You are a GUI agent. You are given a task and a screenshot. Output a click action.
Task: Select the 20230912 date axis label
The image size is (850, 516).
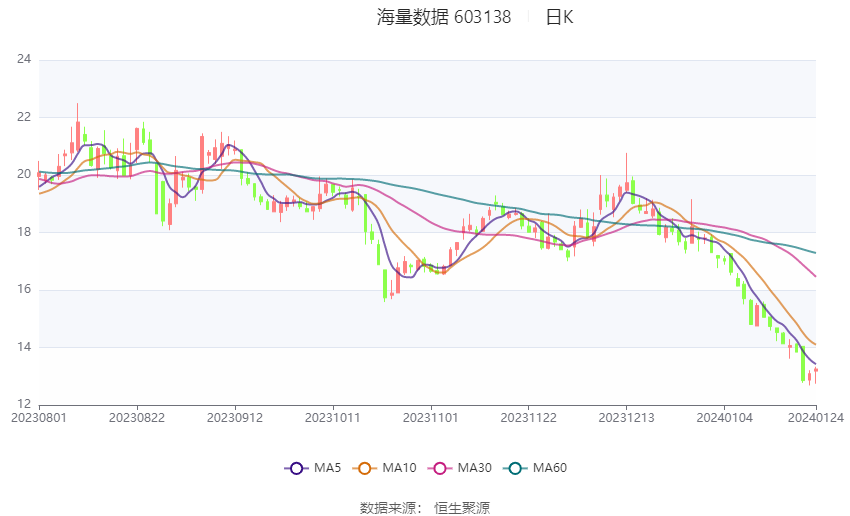click(234, 417)
